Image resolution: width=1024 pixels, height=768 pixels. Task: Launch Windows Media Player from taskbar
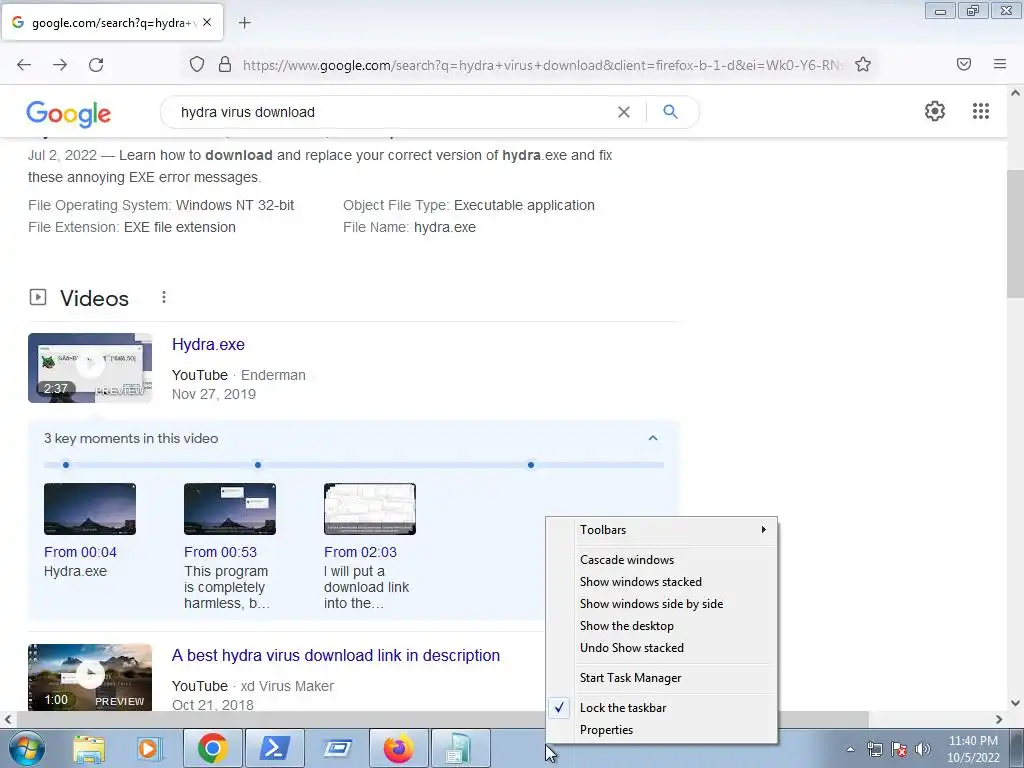148,748
